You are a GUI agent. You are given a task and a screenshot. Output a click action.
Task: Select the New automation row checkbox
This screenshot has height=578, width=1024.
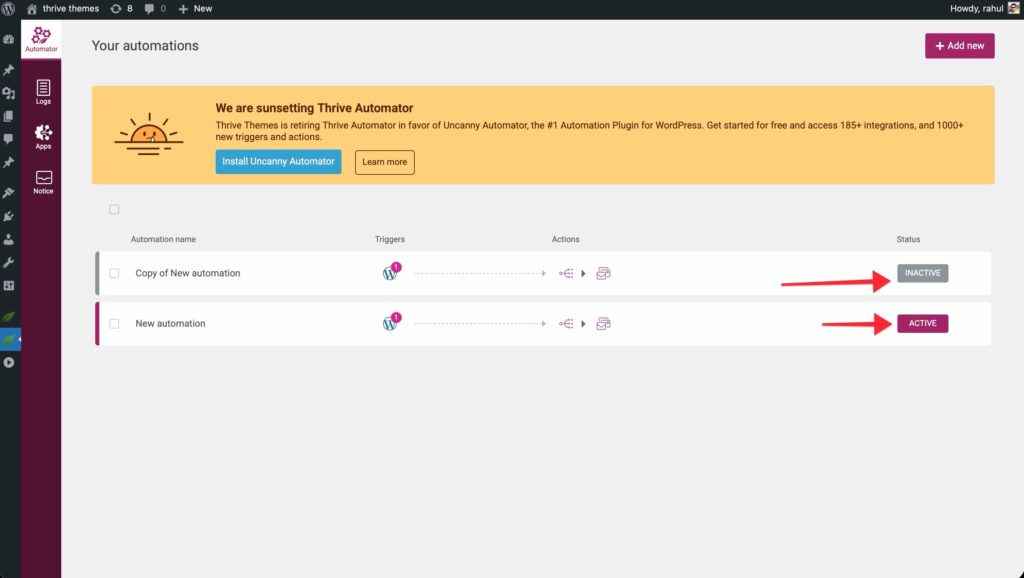(x=114, y=324)
